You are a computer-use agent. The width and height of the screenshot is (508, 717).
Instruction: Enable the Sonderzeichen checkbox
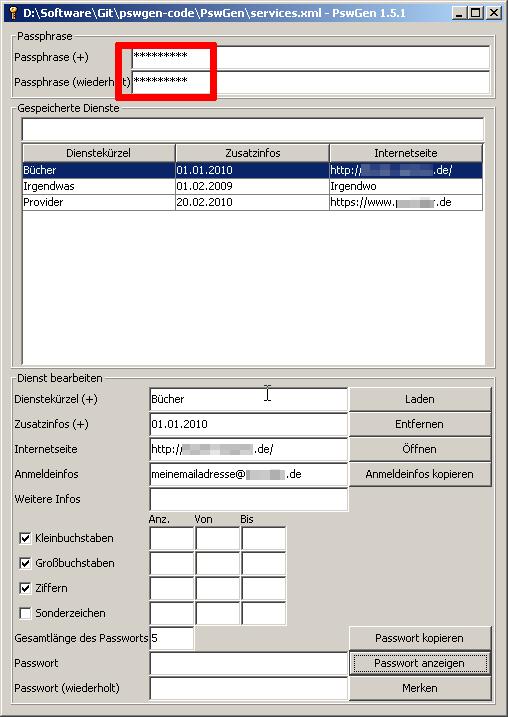tap(25, 613)
